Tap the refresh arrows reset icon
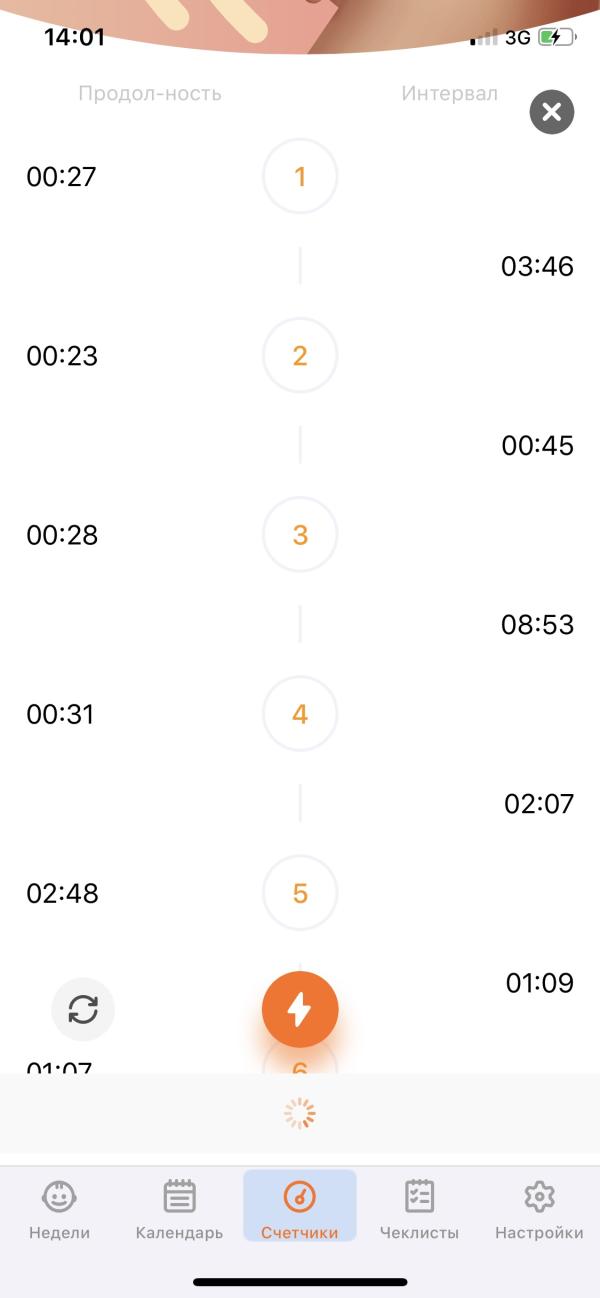 click(x=83, y=1009)
